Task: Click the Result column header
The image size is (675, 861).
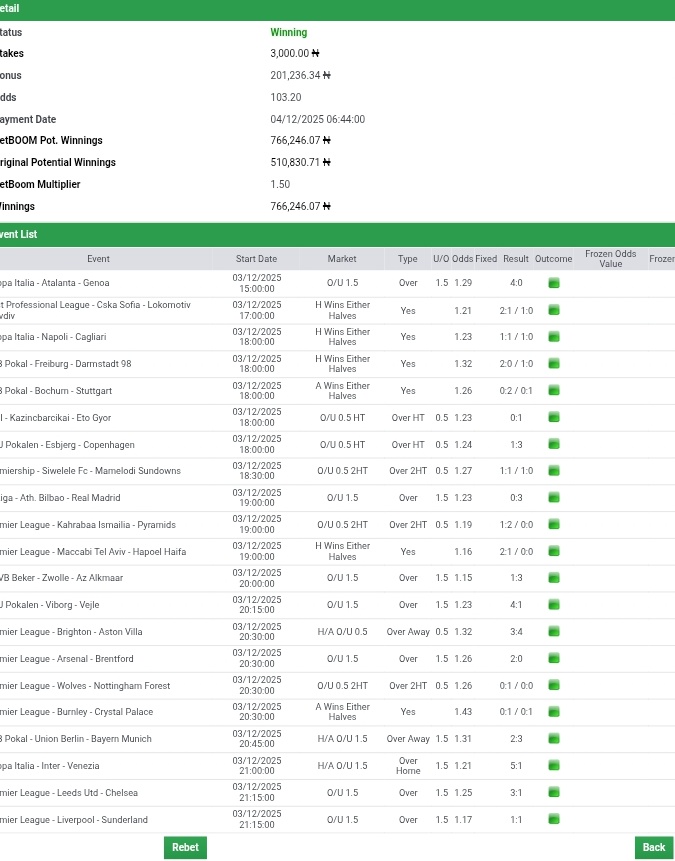Action: point(516,259)
